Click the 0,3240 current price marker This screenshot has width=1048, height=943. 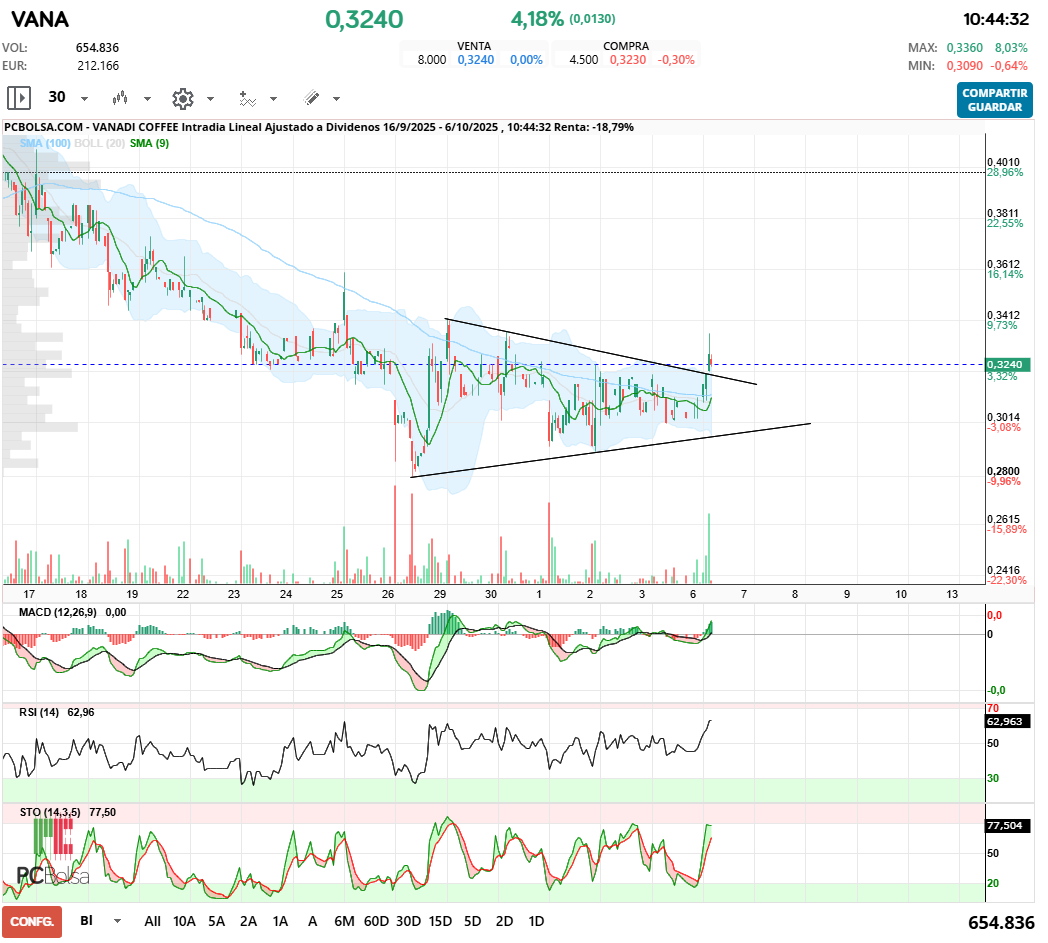pyautogui.click(x=1008, y=364)
